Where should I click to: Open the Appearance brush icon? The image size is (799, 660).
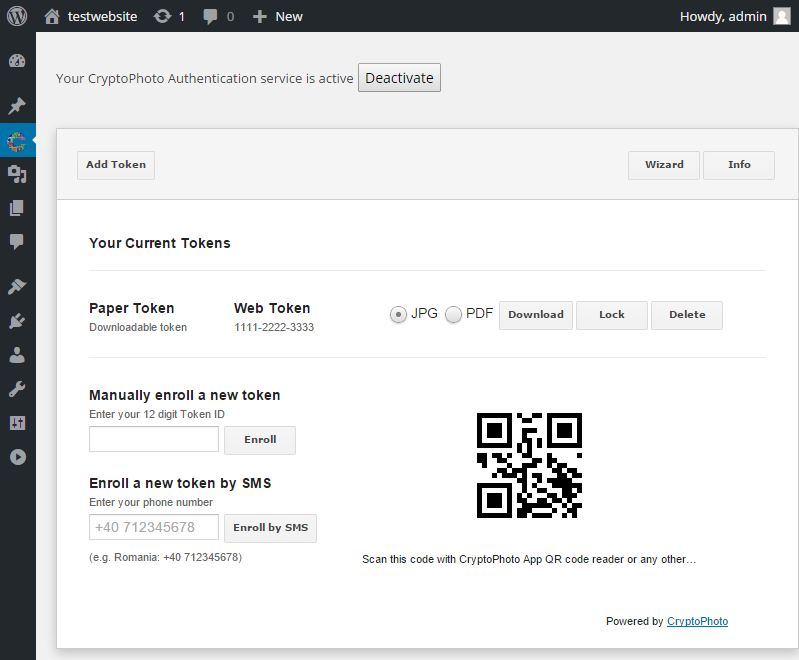coord(17,286)
